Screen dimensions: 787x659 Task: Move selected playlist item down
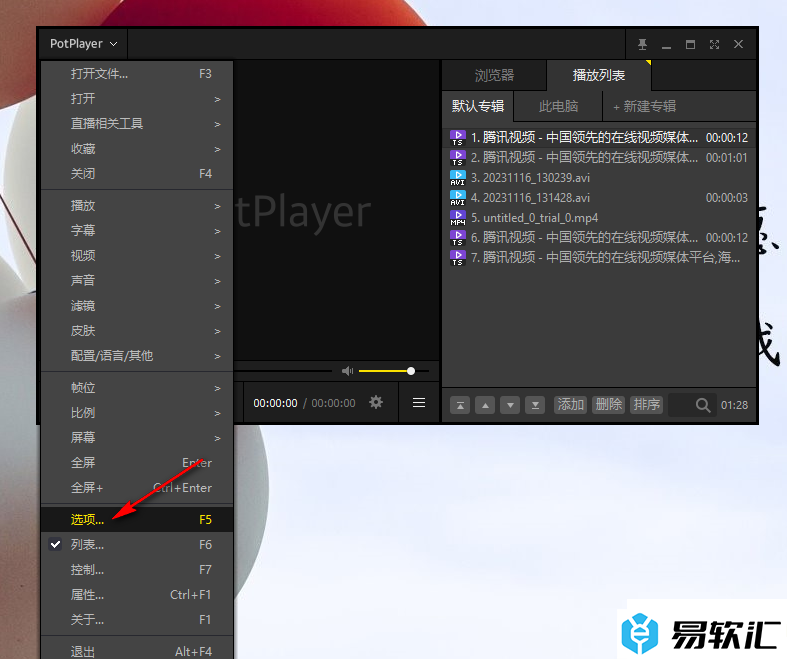point(510,405)
